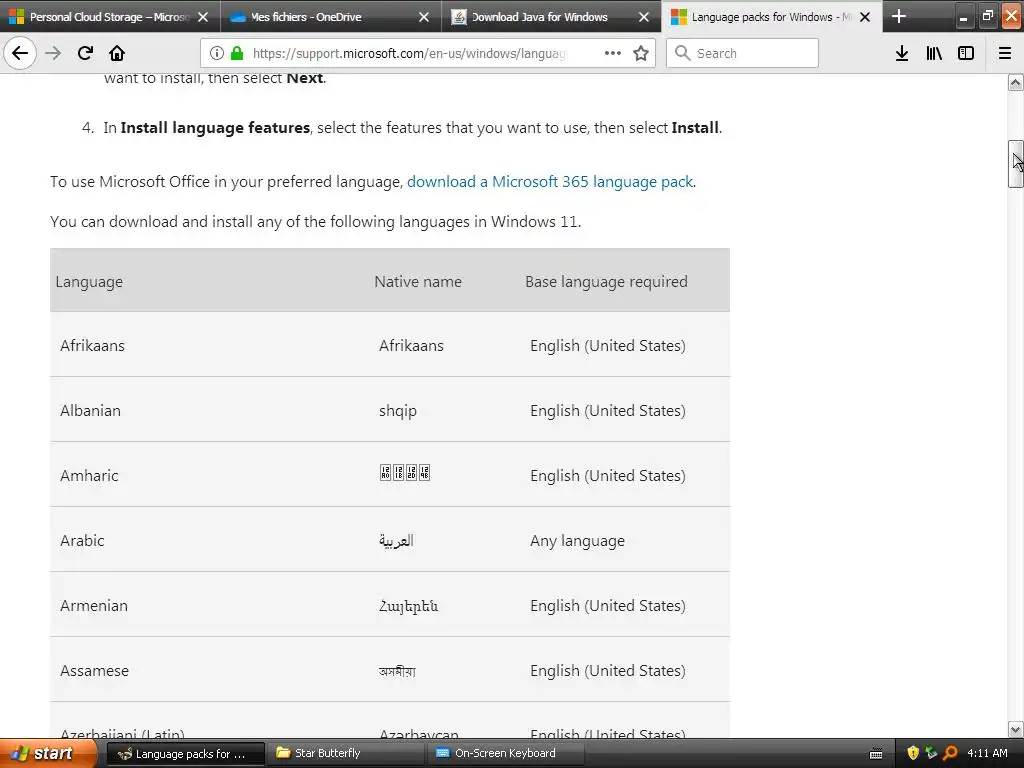
Task: Open the browser home page
Action: pyautogui.click(x=117, y=53)
